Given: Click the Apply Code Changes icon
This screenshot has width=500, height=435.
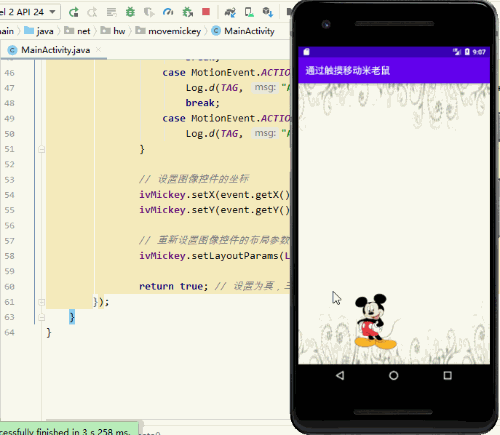Looking at the screenshot, I should (x=111, y=12).
